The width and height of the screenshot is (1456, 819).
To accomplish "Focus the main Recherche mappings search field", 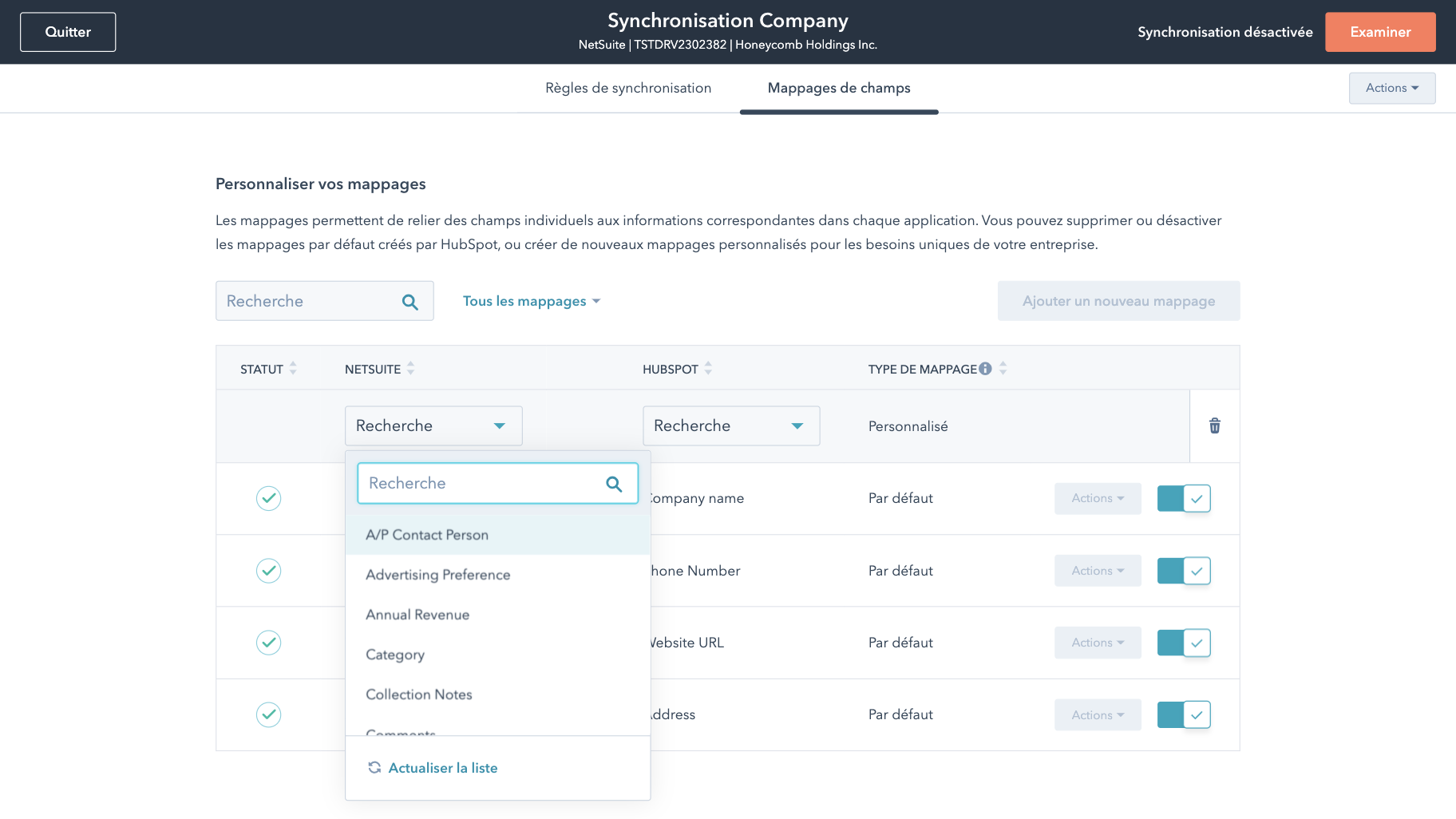I will [x=325, y=301].
